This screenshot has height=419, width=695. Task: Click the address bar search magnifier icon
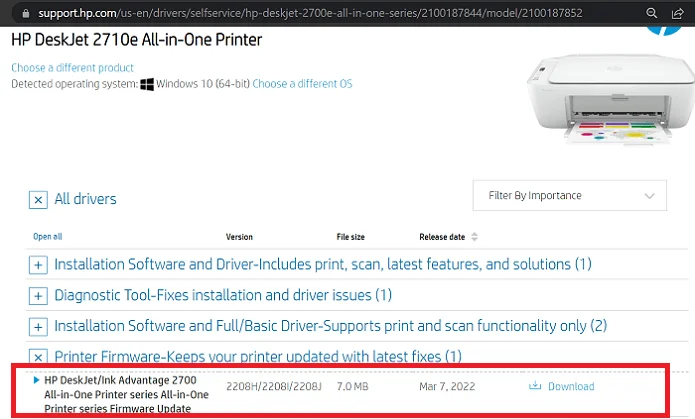[x=652, y=13]
